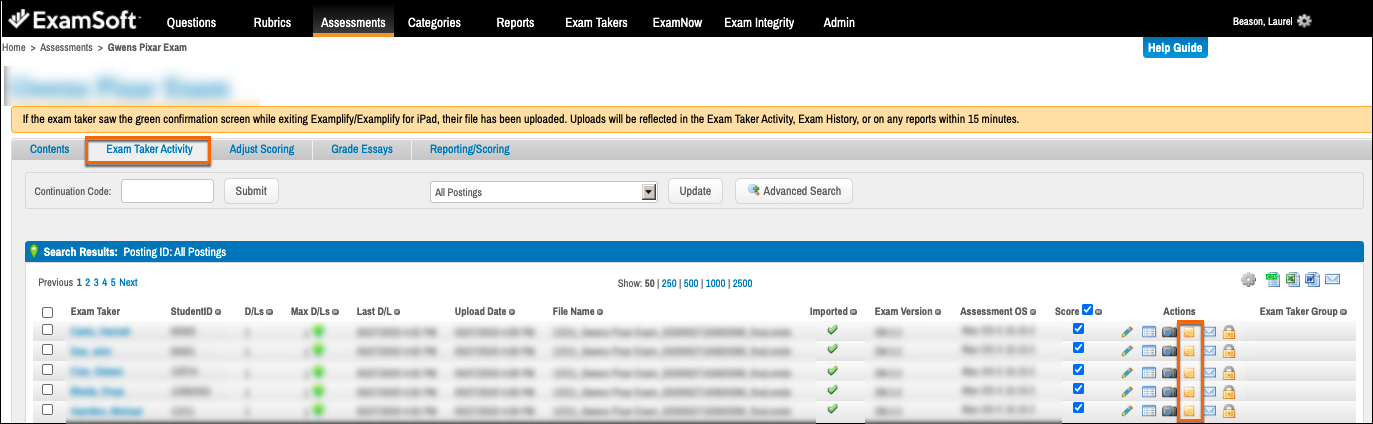Open the Reports menu

[515, 22]
